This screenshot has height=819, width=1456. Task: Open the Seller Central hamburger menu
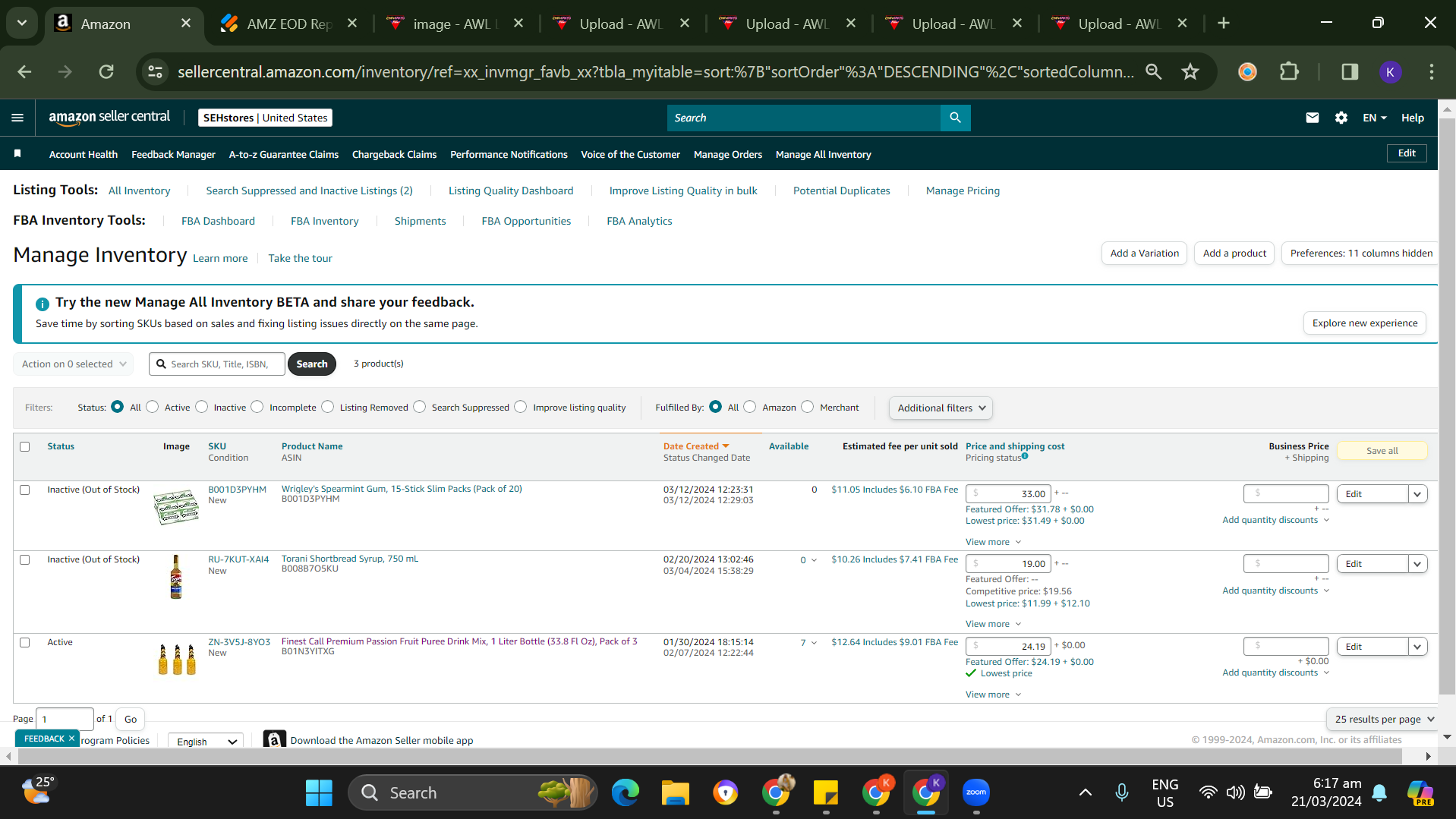coord(17,118)
